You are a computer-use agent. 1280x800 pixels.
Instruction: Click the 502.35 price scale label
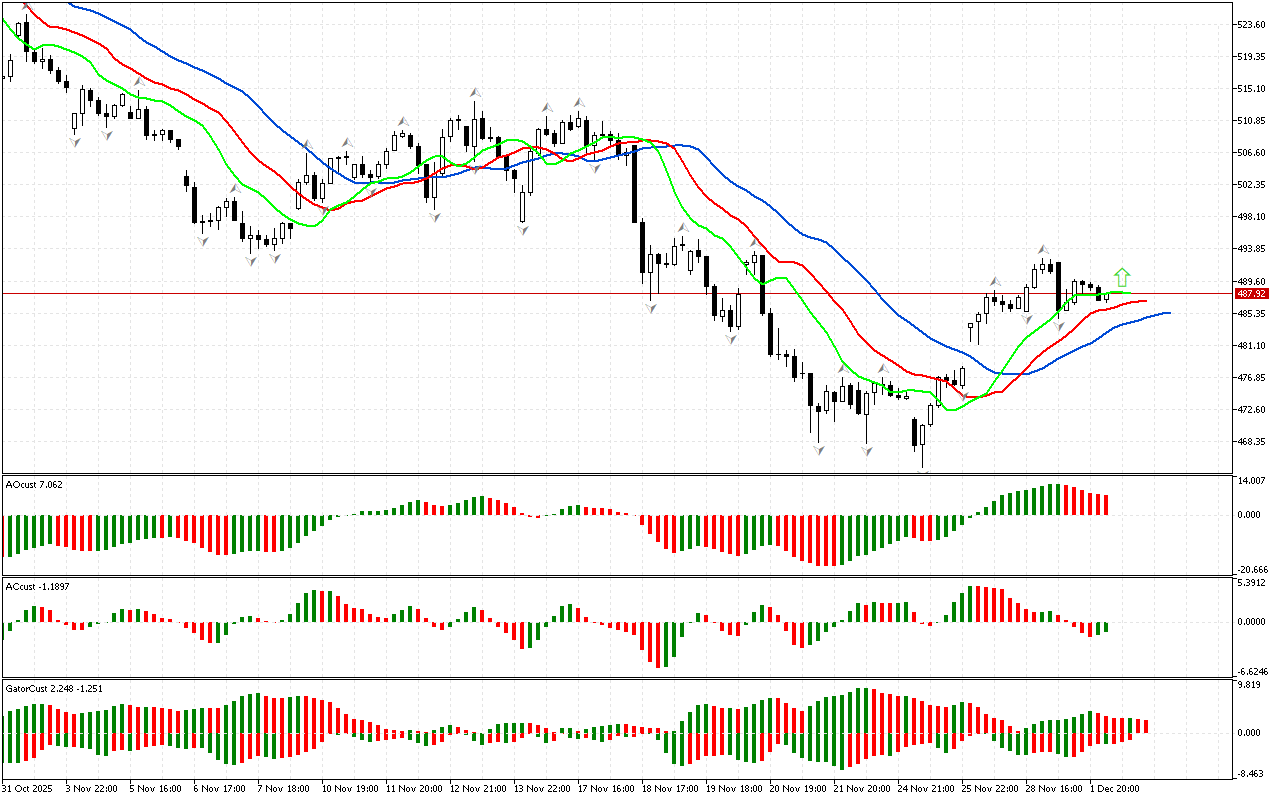(1252, 185)
